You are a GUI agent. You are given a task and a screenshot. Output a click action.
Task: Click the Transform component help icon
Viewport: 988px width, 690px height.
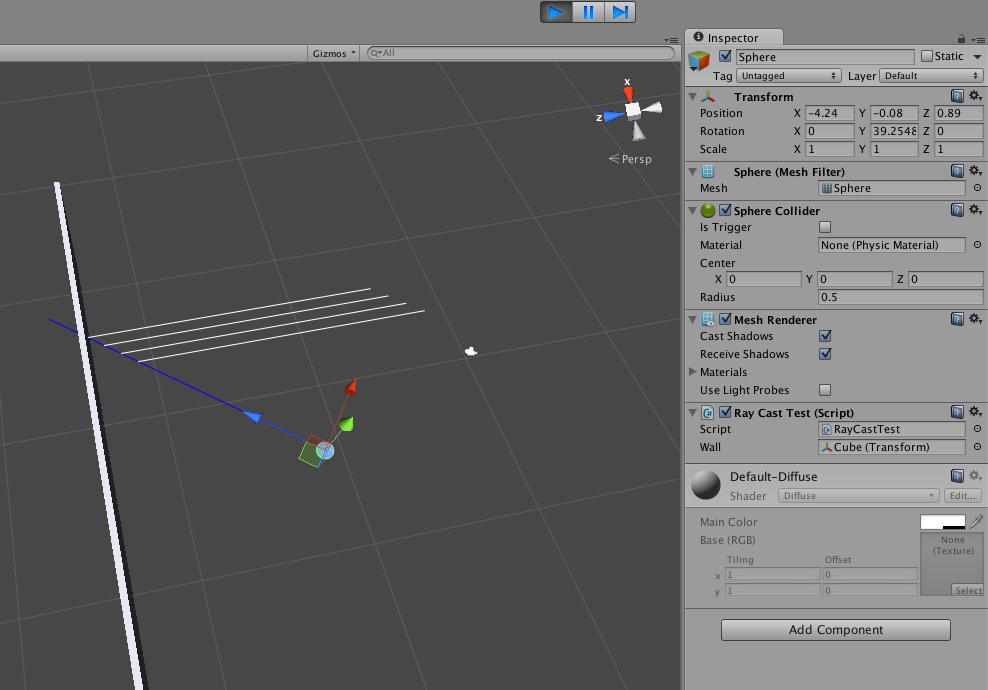(x=958, y=95)
